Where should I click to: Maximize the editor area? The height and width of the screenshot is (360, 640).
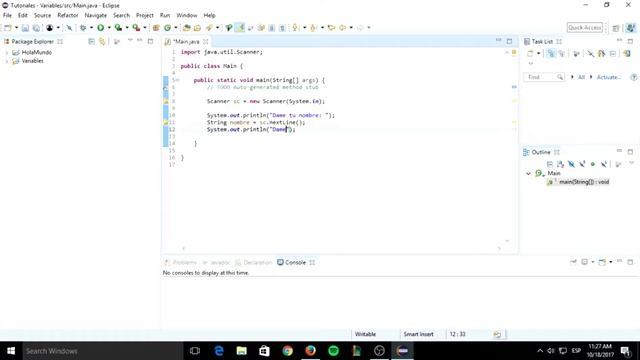[x=509, y=41]
